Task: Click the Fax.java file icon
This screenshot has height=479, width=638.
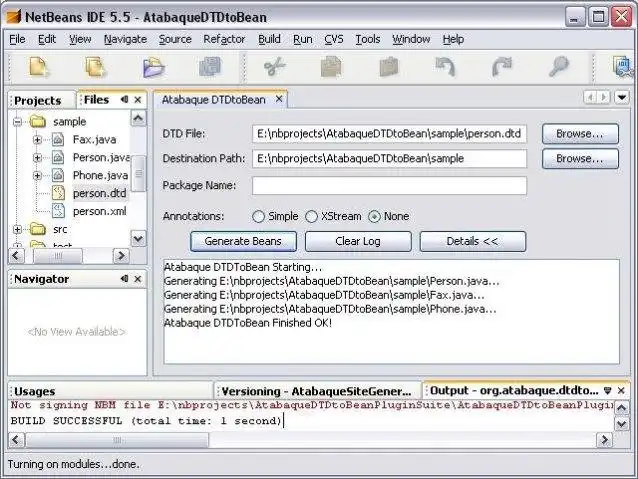Action: click(58, 140)
